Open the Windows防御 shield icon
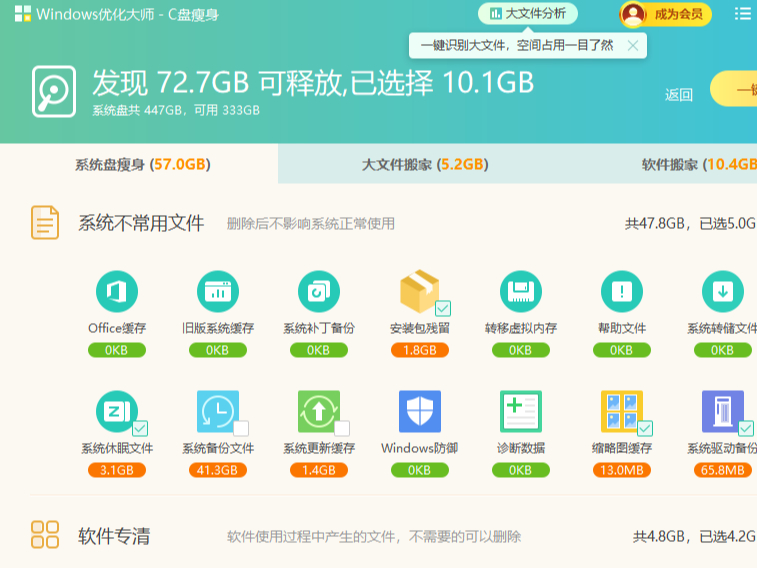757x568 pixels. [420, 411]
